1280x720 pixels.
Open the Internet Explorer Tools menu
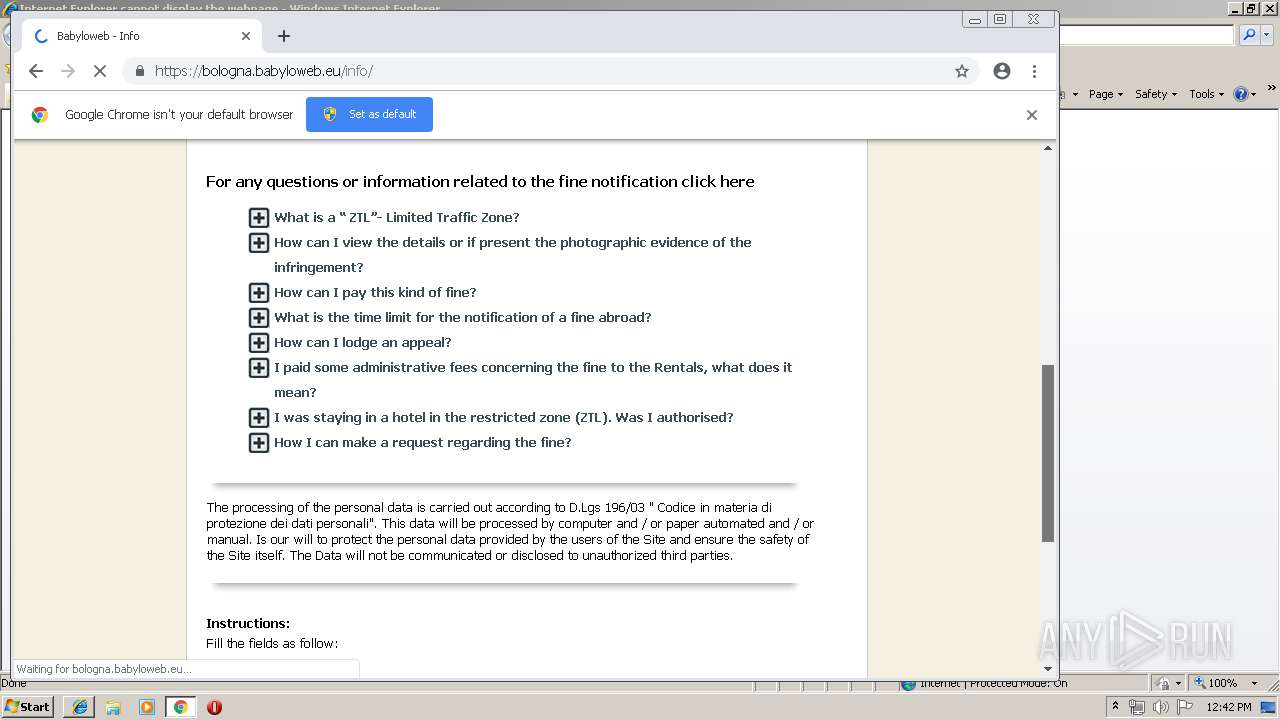click(1206, 94)
